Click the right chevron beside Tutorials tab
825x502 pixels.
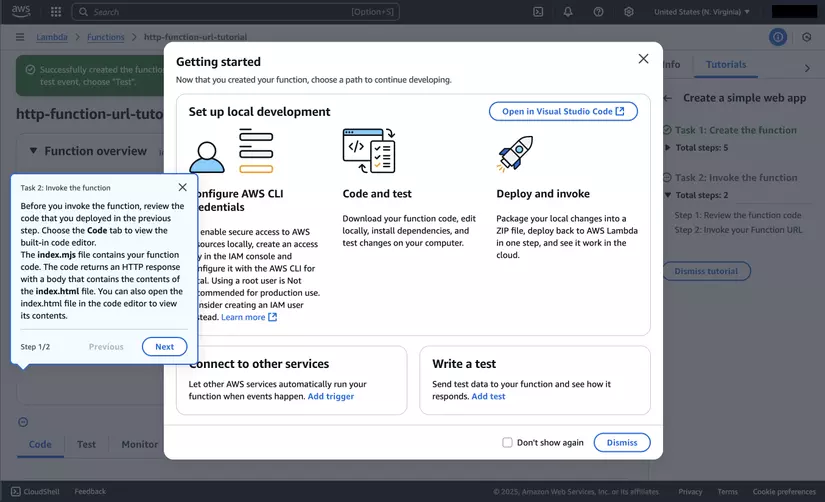(x=807, y=68)
